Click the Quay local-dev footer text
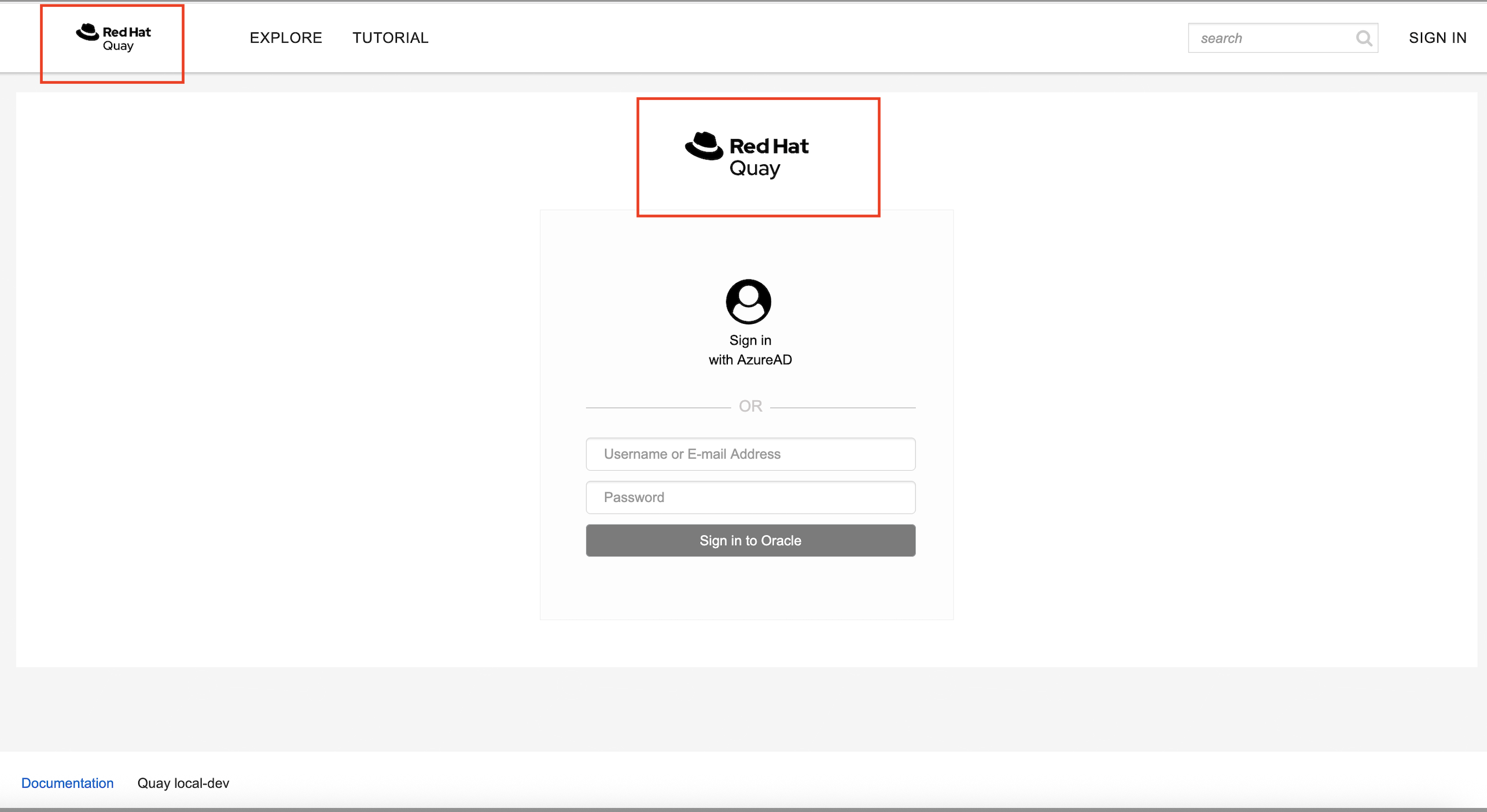This screenshot has height=812, width=1487. (x=183, y=783)
